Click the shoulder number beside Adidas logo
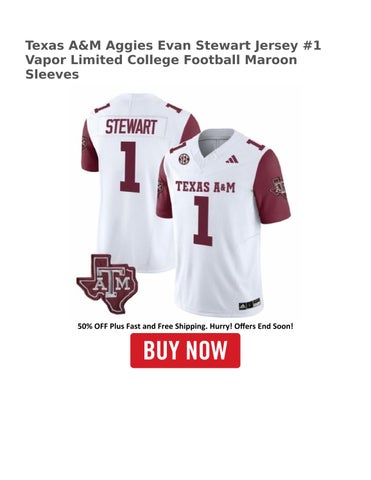Viewport: 371px width, 480px height. (x=255, y=145)
